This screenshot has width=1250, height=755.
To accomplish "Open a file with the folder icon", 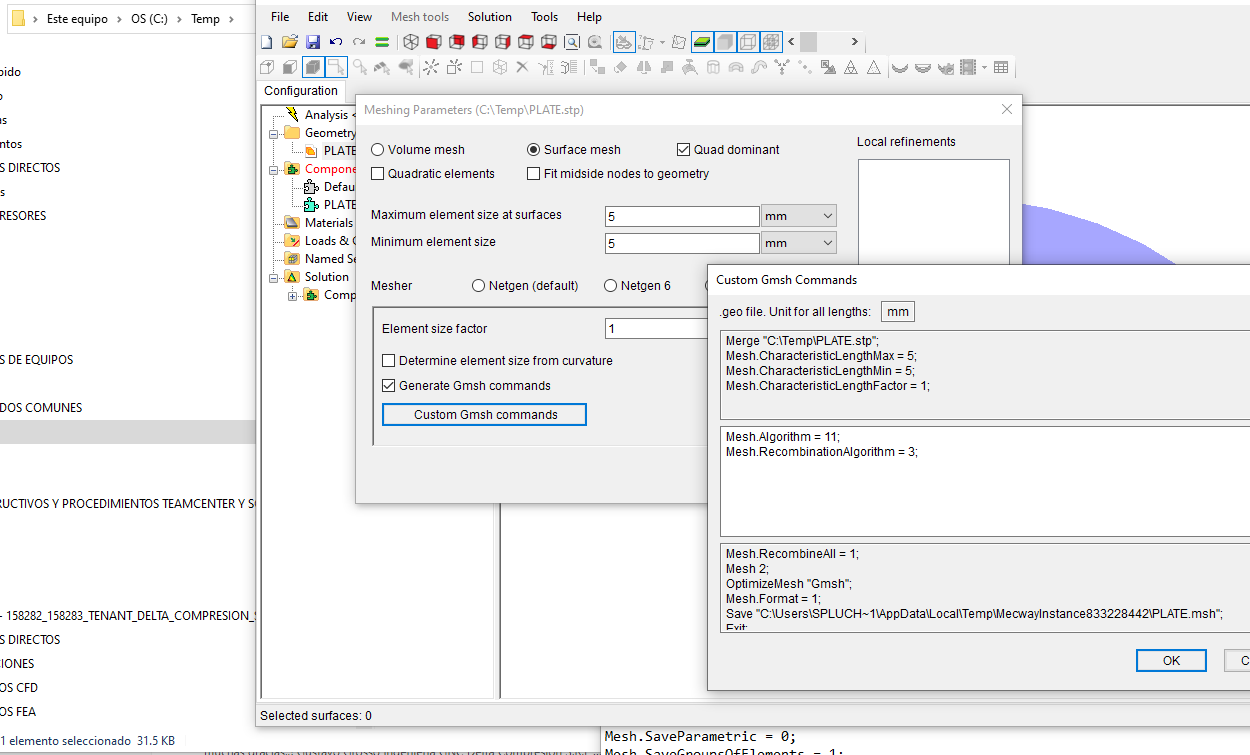I will coord(289,42).
